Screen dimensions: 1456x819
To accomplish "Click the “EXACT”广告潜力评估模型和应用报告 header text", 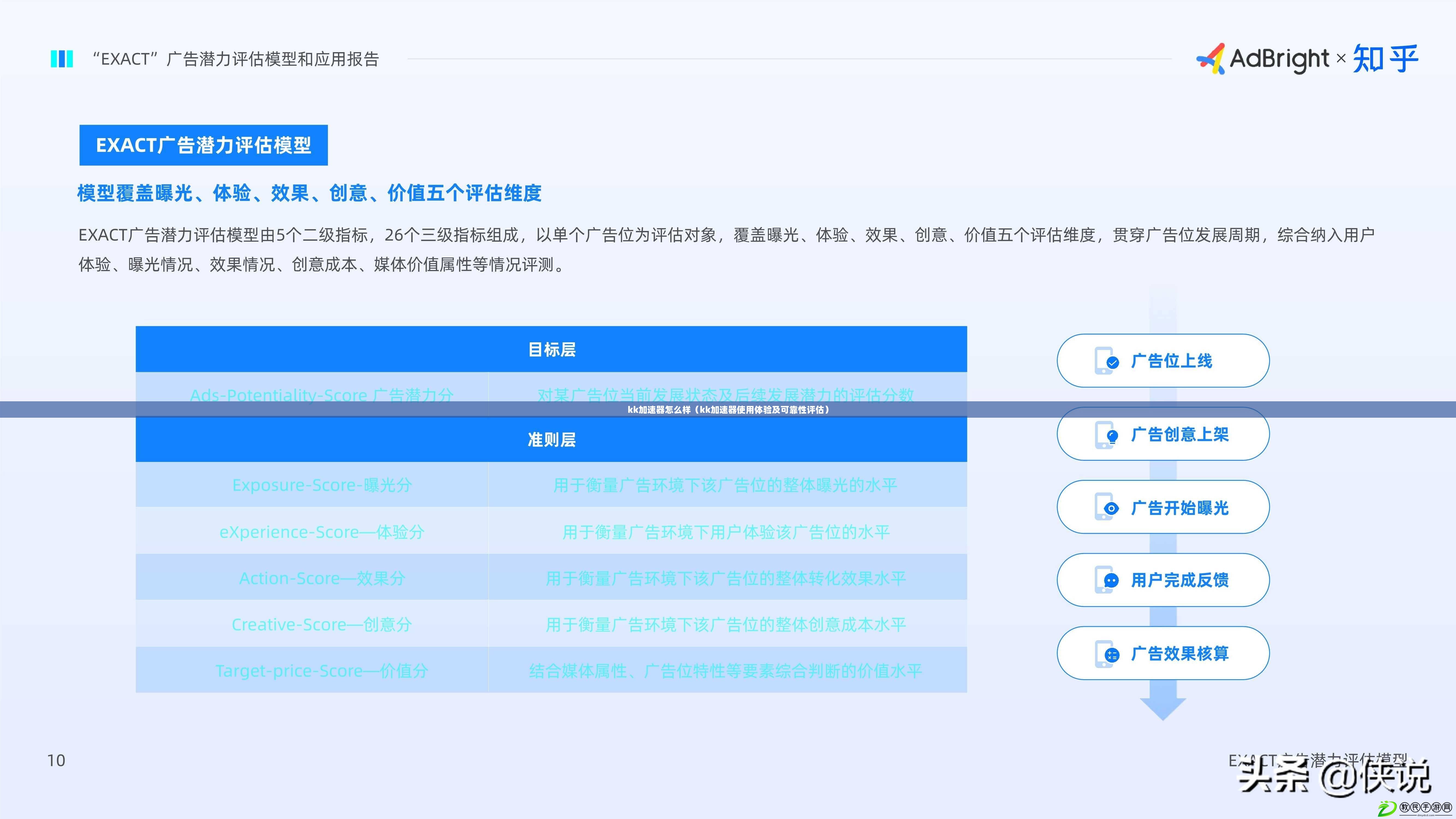I will click(236, 59).
